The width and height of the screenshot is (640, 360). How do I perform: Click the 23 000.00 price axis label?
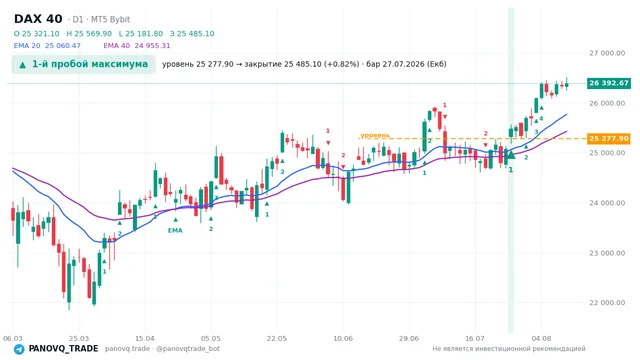click(x=607, y=253)
